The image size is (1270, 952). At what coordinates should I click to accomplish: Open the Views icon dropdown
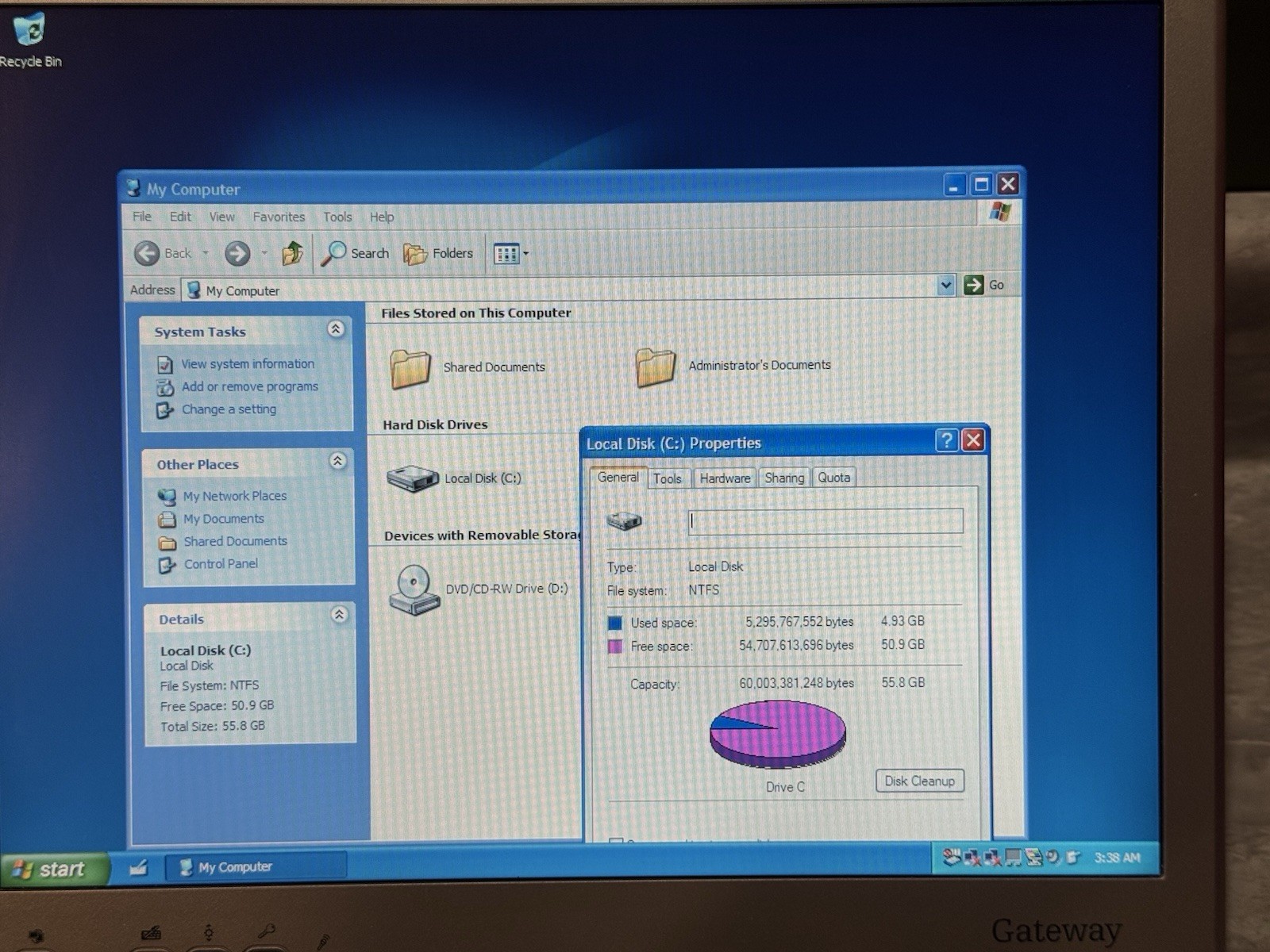[510, 254]
